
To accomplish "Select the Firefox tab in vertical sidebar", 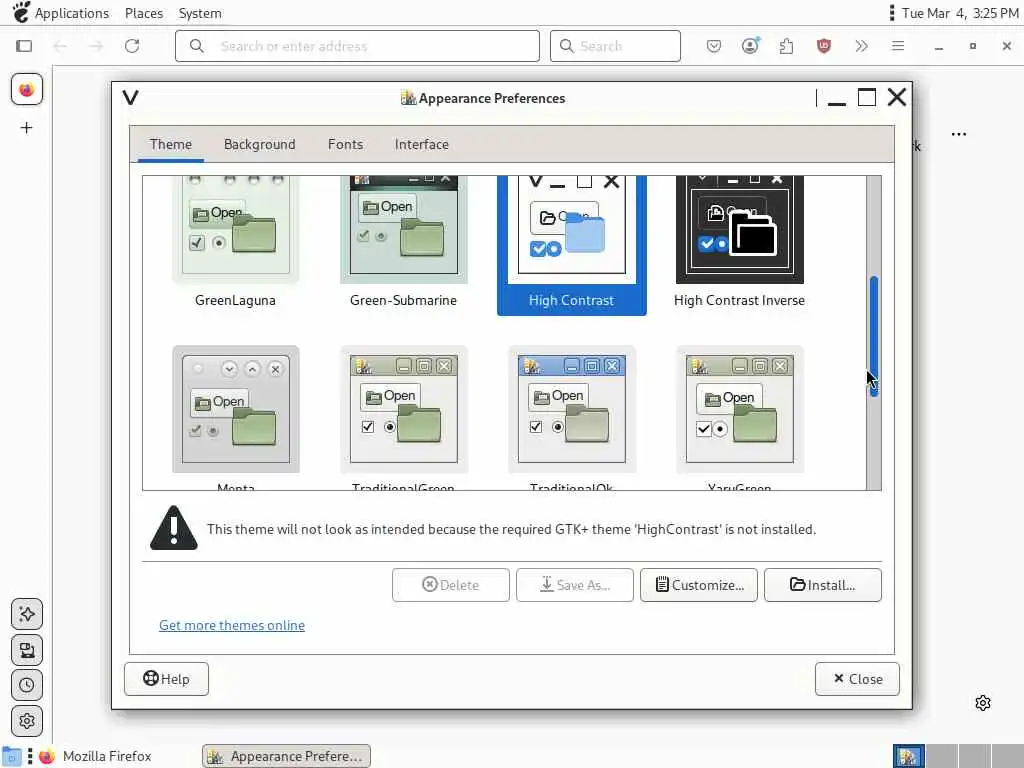I will (27, 89).
